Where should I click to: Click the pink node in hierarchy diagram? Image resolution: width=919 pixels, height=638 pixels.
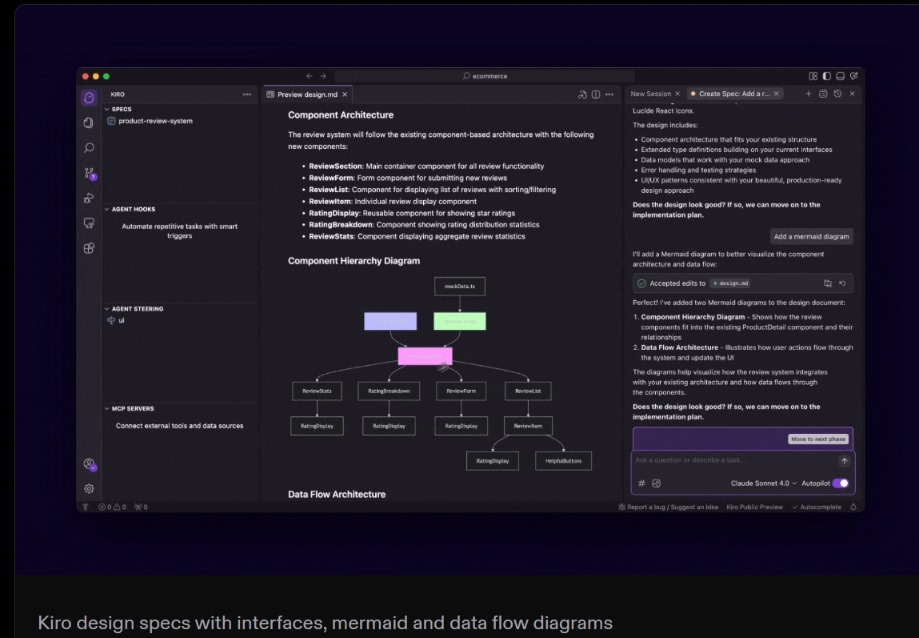click(425, 356)
